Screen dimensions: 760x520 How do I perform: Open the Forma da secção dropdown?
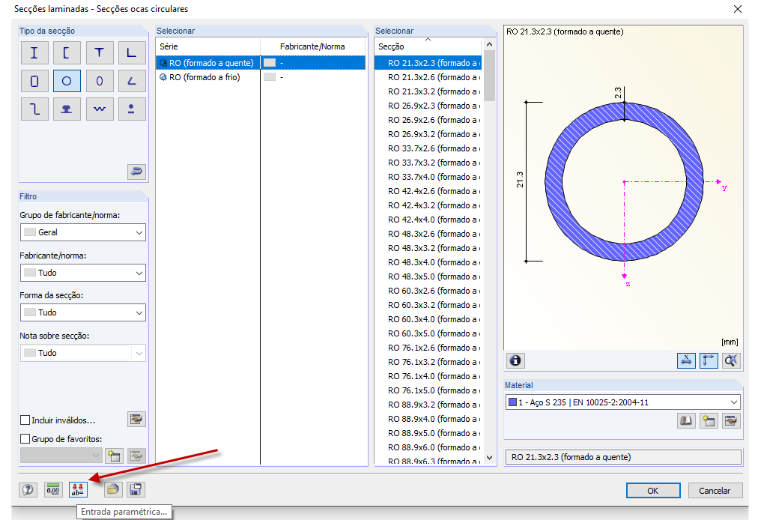[83, 313]
